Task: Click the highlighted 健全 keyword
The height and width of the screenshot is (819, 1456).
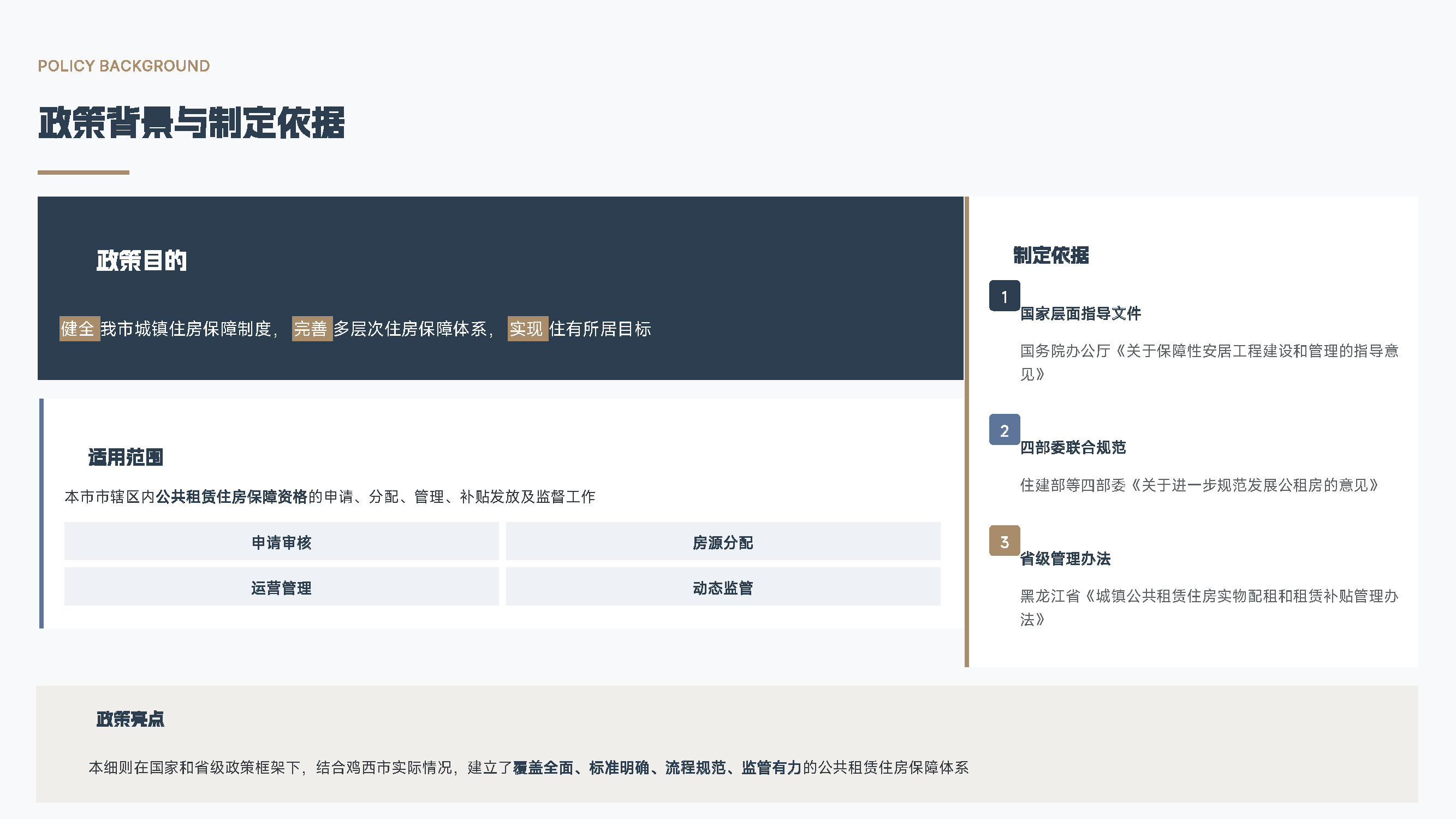Action: pyautogui.click(x=79, y=328)
